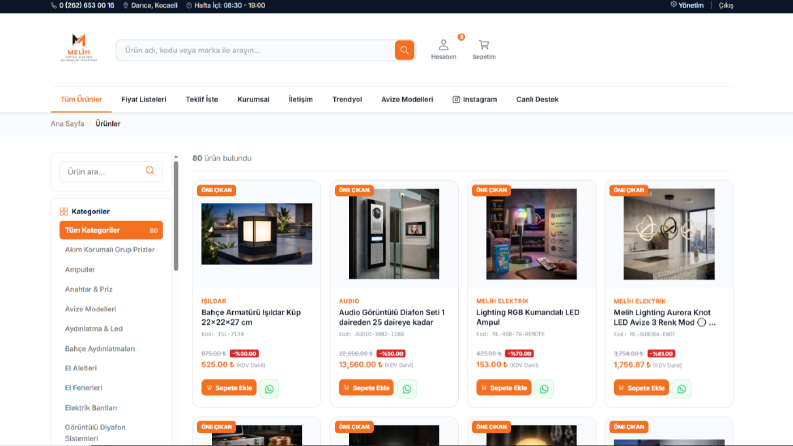Select El Aletleri category
Image resolution: width=793 pixels, height=446 pixels.
click(x=80, y=368)
